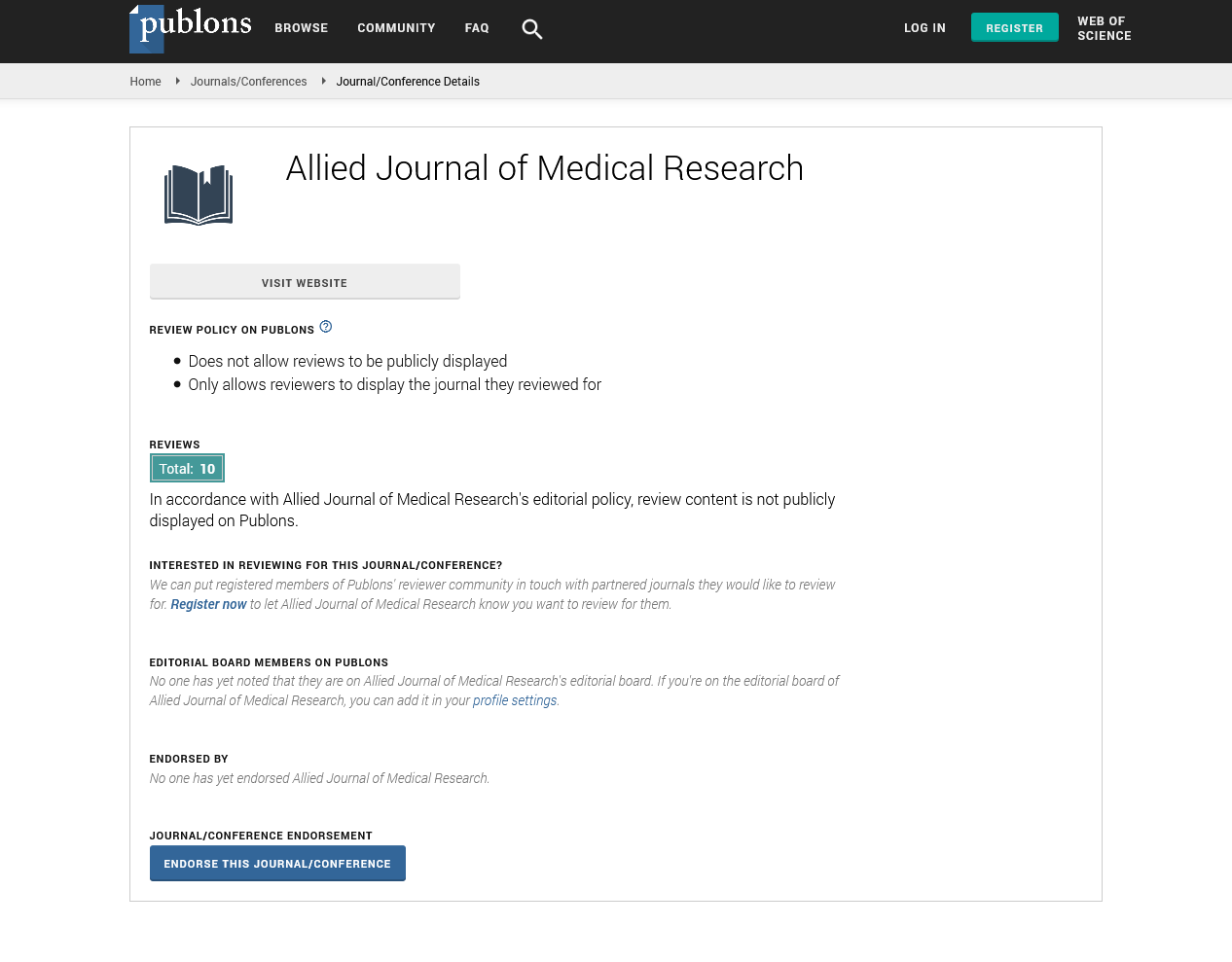Click the breadcrumb arrow after Journals/Conferences
The image size is (1232, 962).
pyautogui.click(x=323, y=82)
